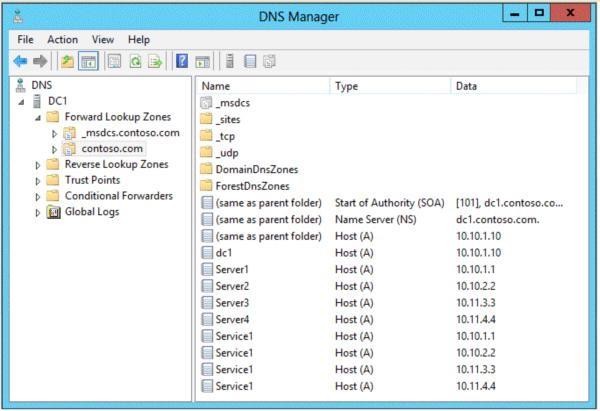Click the Up One Level folder icon
600x411 pixels.
(x=67, y=61)
